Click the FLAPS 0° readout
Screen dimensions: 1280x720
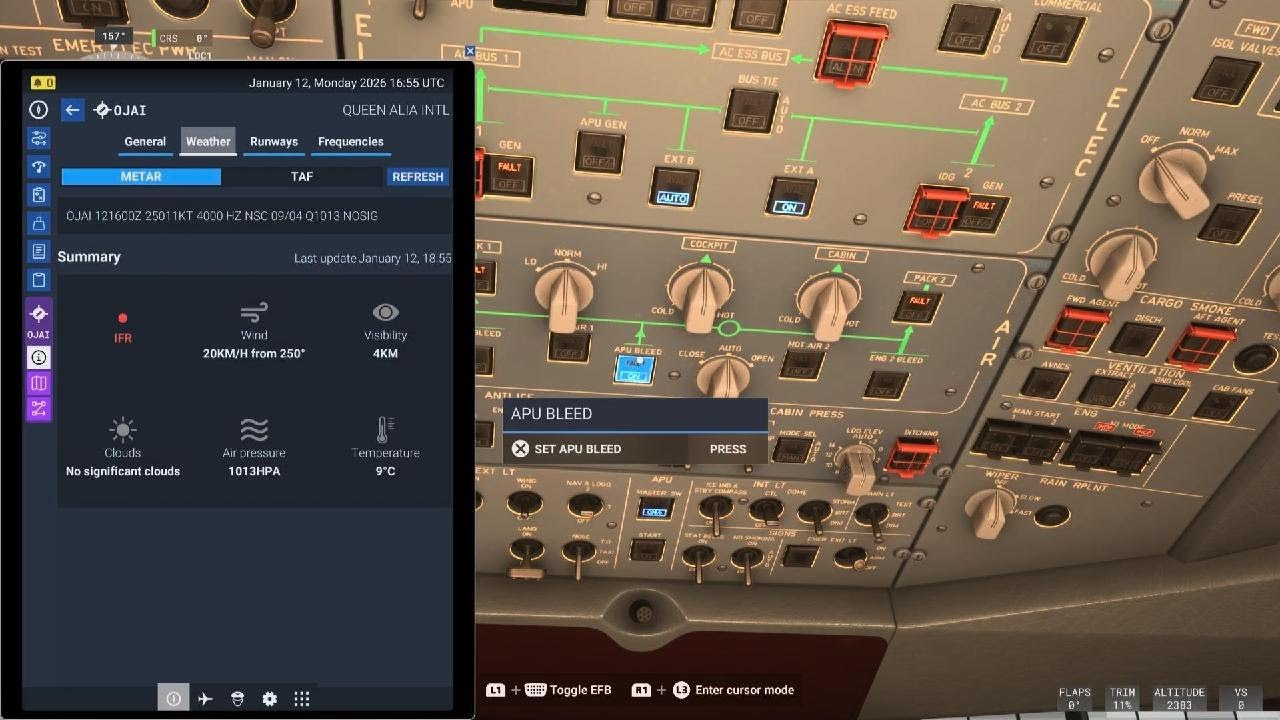tap(1075, 698)
